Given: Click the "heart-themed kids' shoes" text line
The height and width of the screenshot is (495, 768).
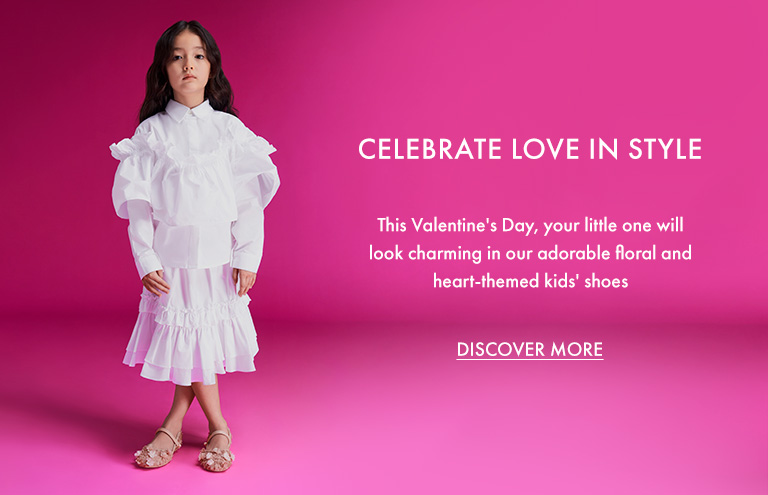Looking at the screenshot, I should 530,281.
